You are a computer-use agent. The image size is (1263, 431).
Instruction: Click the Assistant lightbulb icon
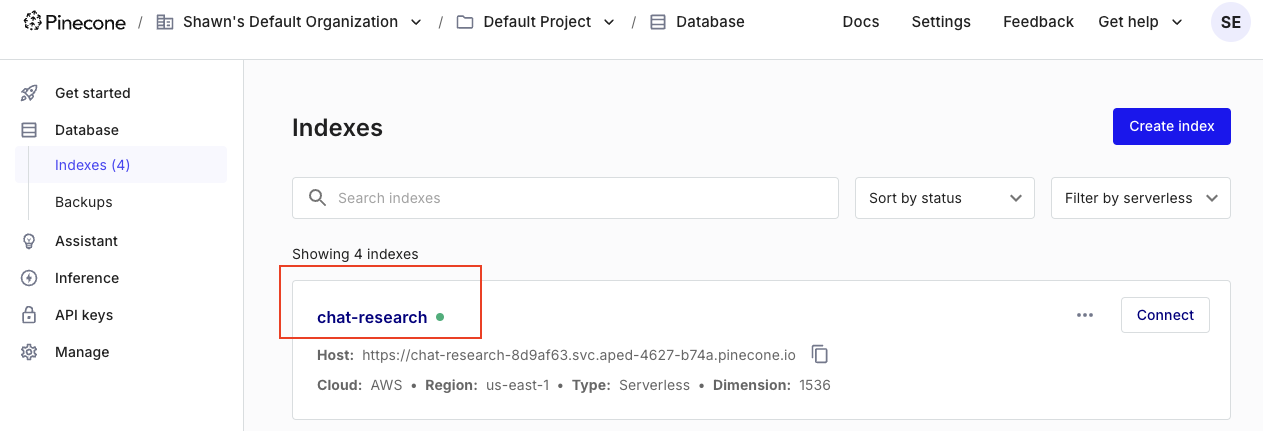click(x=29, y=241)
